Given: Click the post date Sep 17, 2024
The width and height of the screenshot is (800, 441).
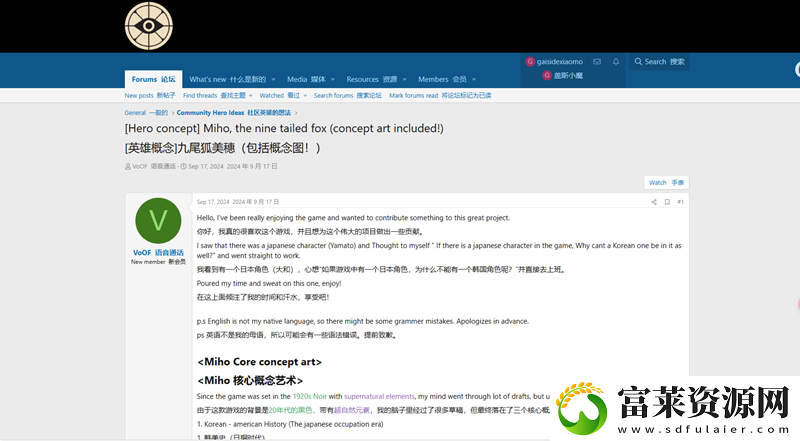Looking at the screenshot, I should 238,202.
